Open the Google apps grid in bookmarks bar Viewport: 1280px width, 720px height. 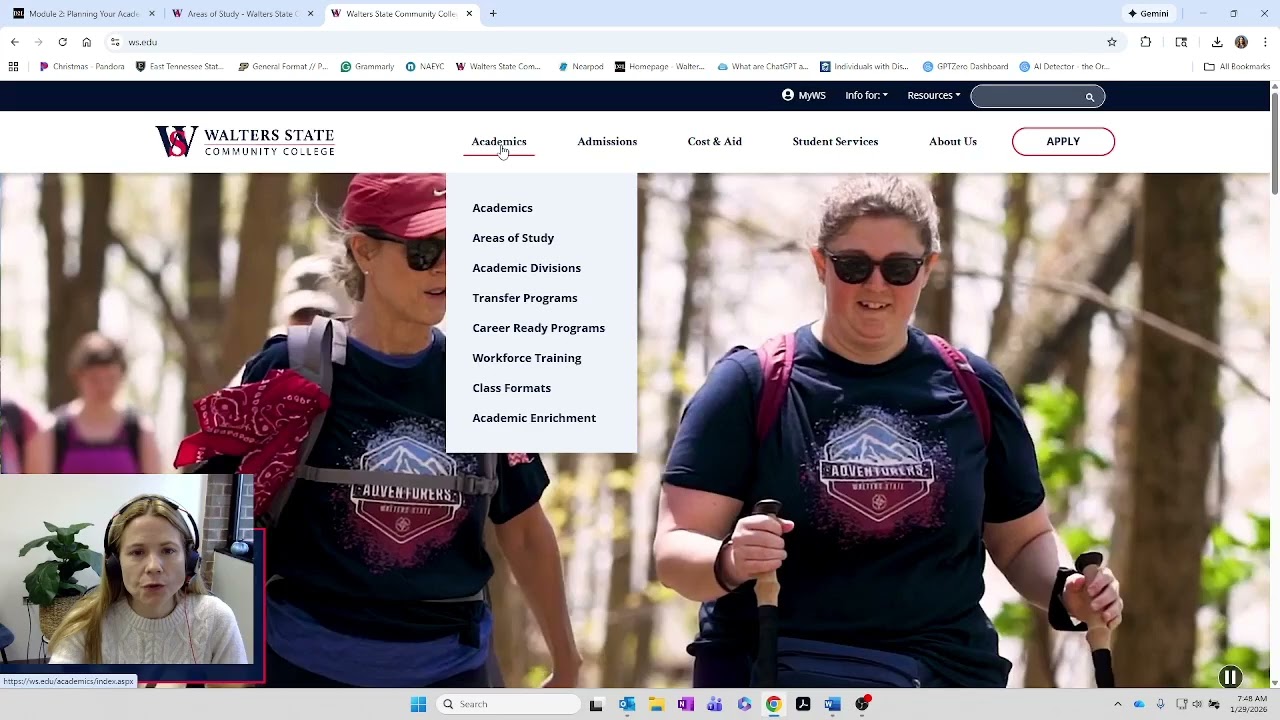click(x=13, y=67)
